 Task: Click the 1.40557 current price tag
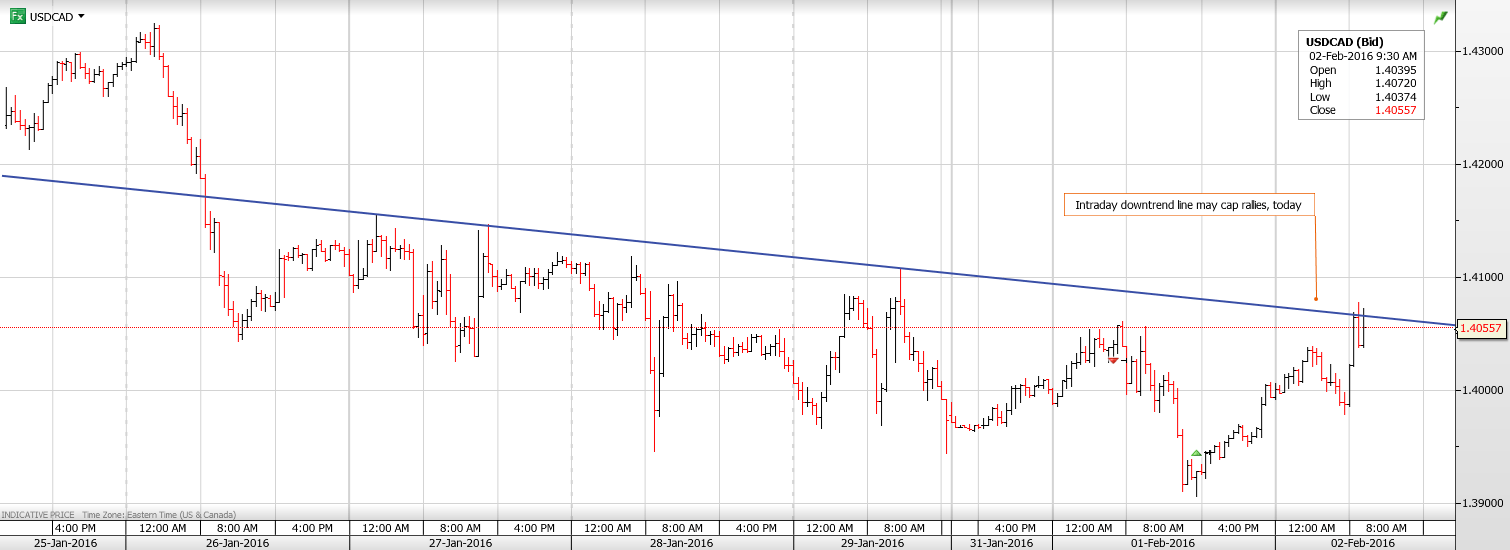pyautogui.click(x=1482, y=328)
